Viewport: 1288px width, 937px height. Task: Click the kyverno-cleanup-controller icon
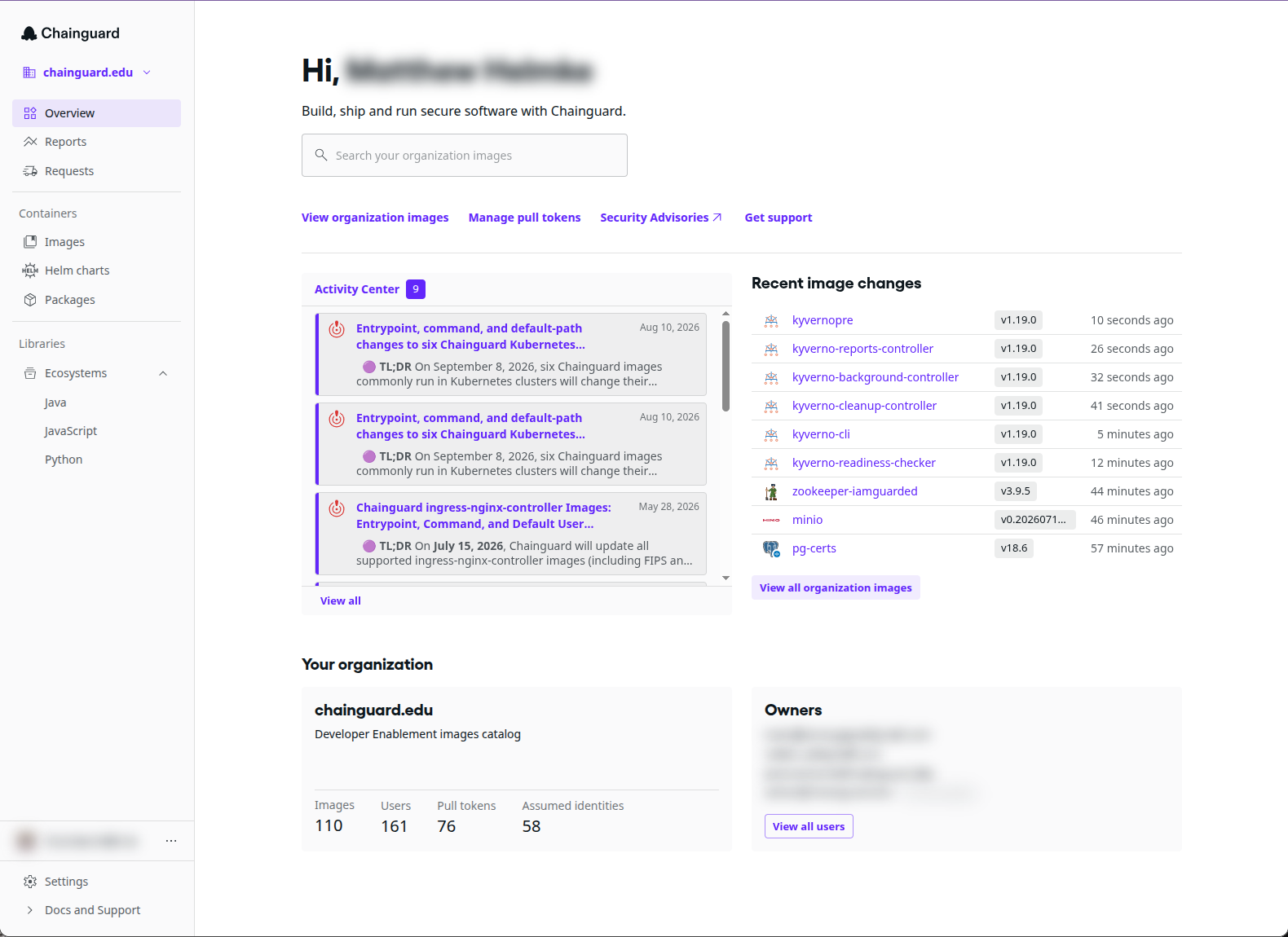pos(771,407)
